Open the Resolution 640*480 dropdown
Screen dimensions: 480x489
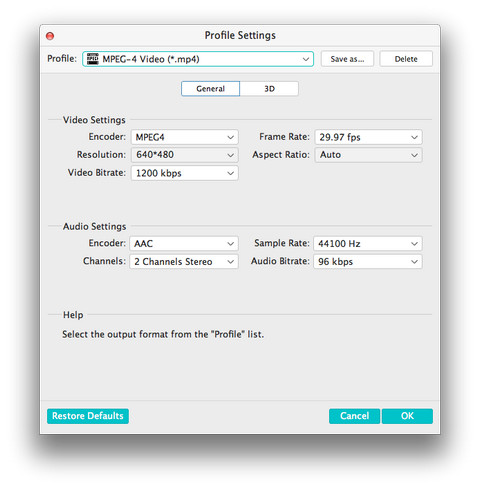(x=185, y=155)
